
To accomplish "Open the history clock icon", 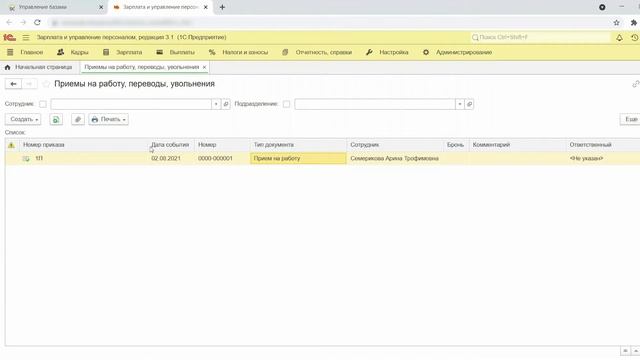I will tap(634, 38).
